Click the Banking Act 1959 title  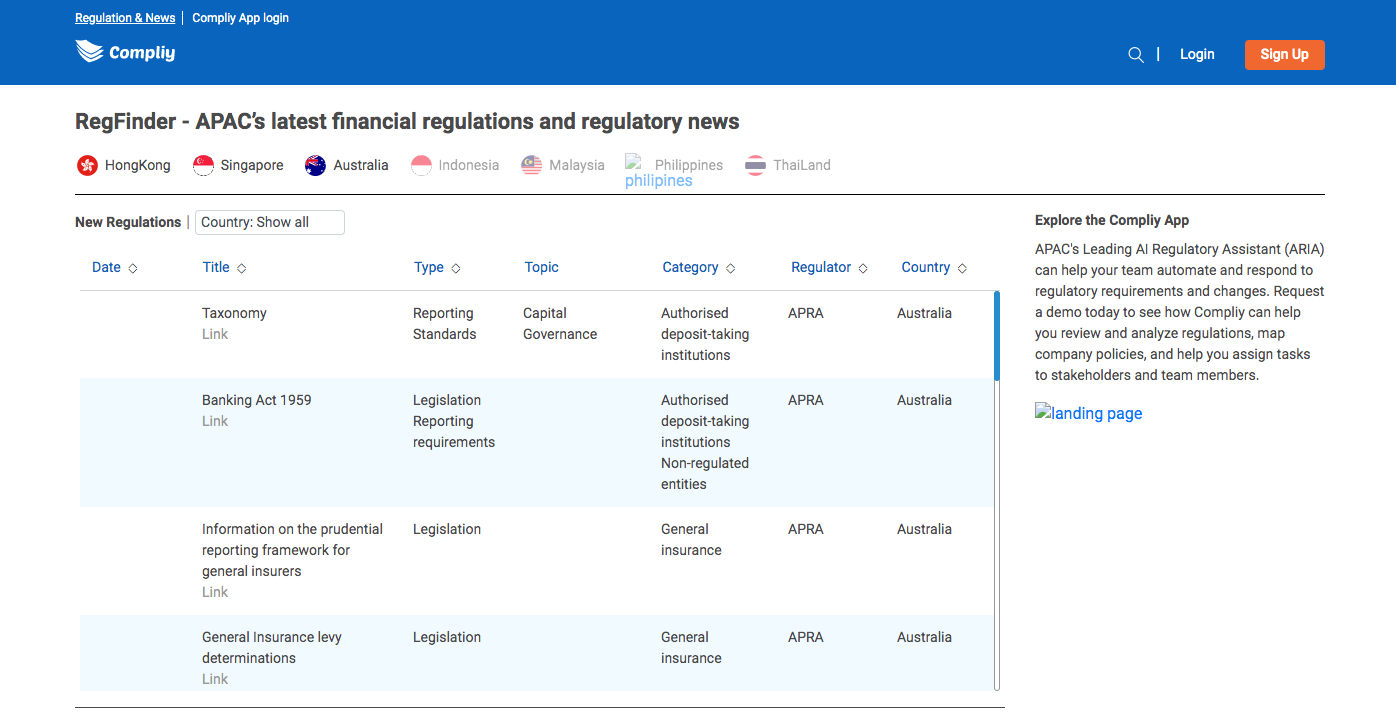click(x=257, y=400)
